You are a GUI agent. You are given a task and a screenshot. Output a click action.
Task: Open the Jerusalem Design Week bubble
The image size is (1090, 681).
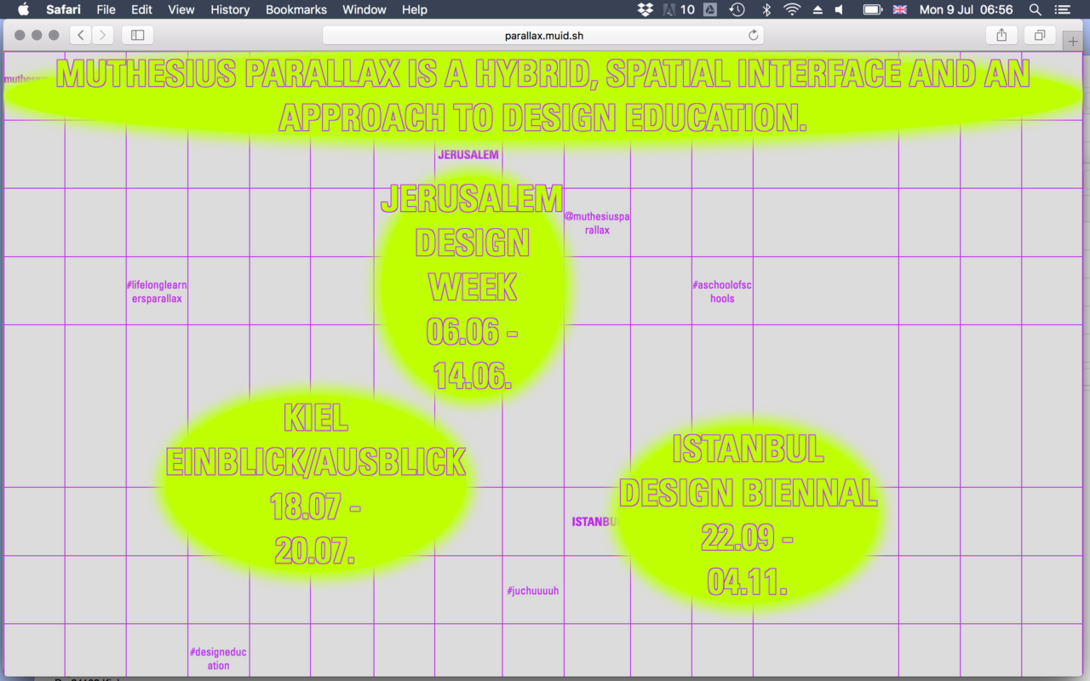pyautogui.click(x=473, y=286)
